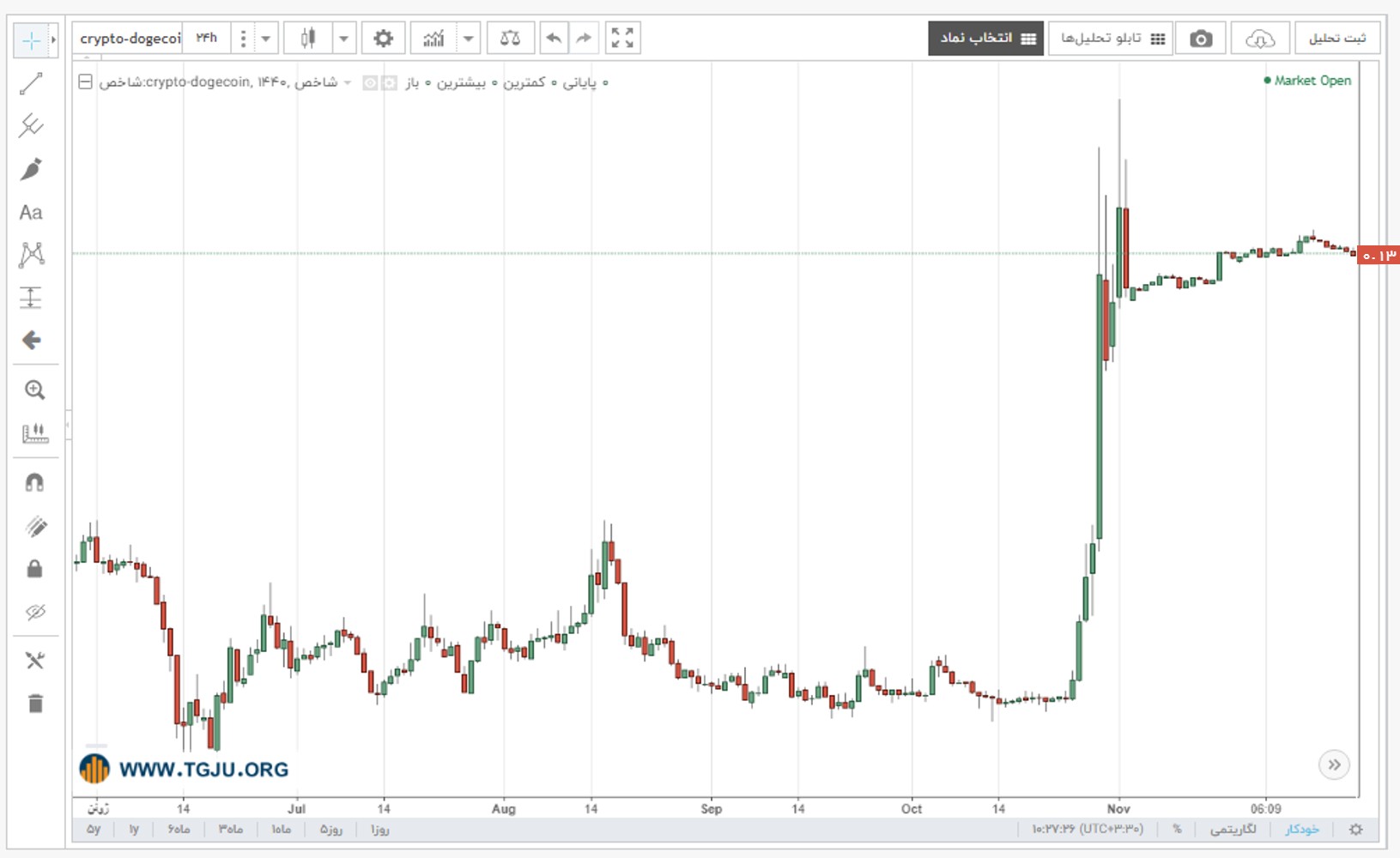Choose the pitchfork drawing tool
This screenshot has height=858, width=1400.
(31, 126)
